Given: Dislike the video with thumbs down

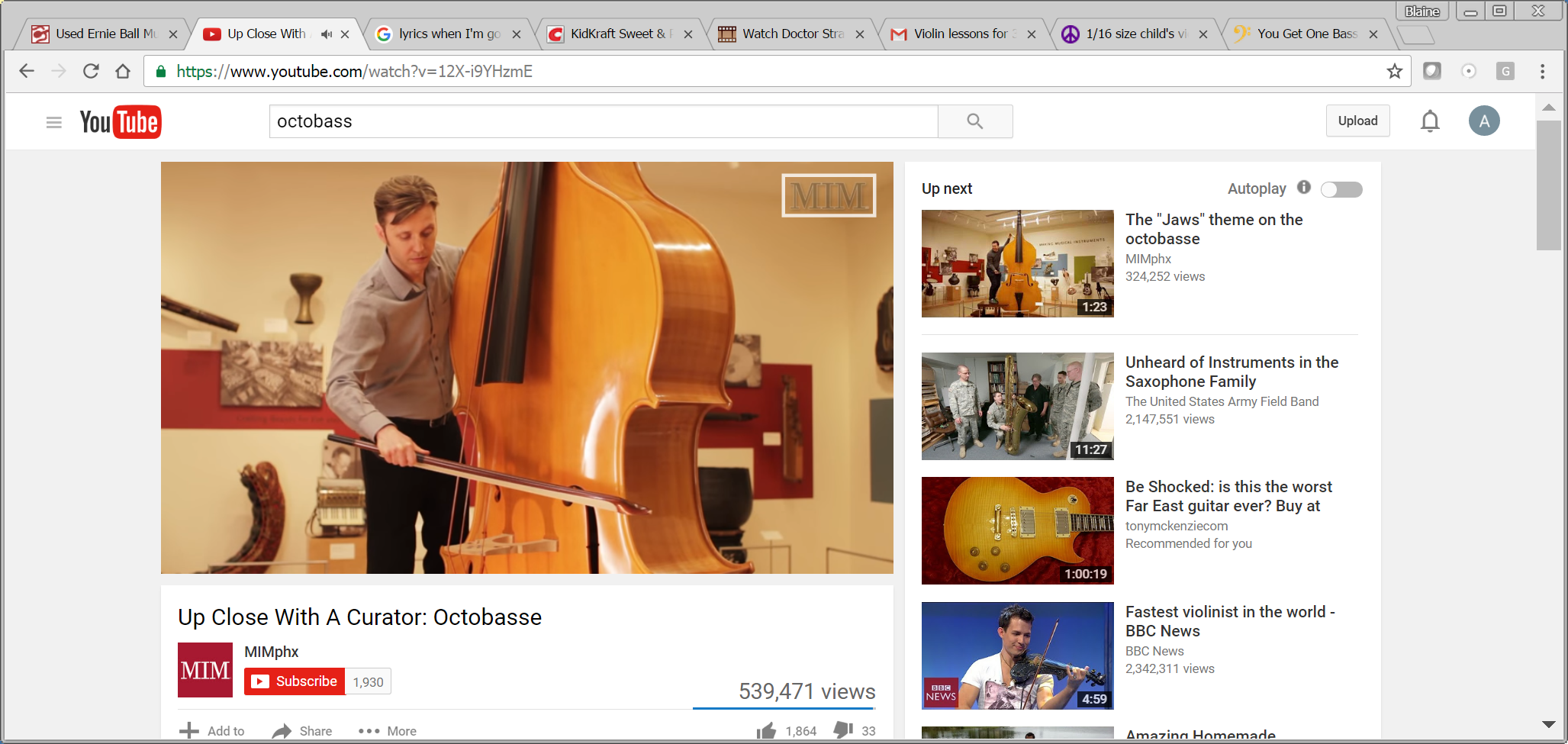Looking at the screenshot, I should (843, 730).
